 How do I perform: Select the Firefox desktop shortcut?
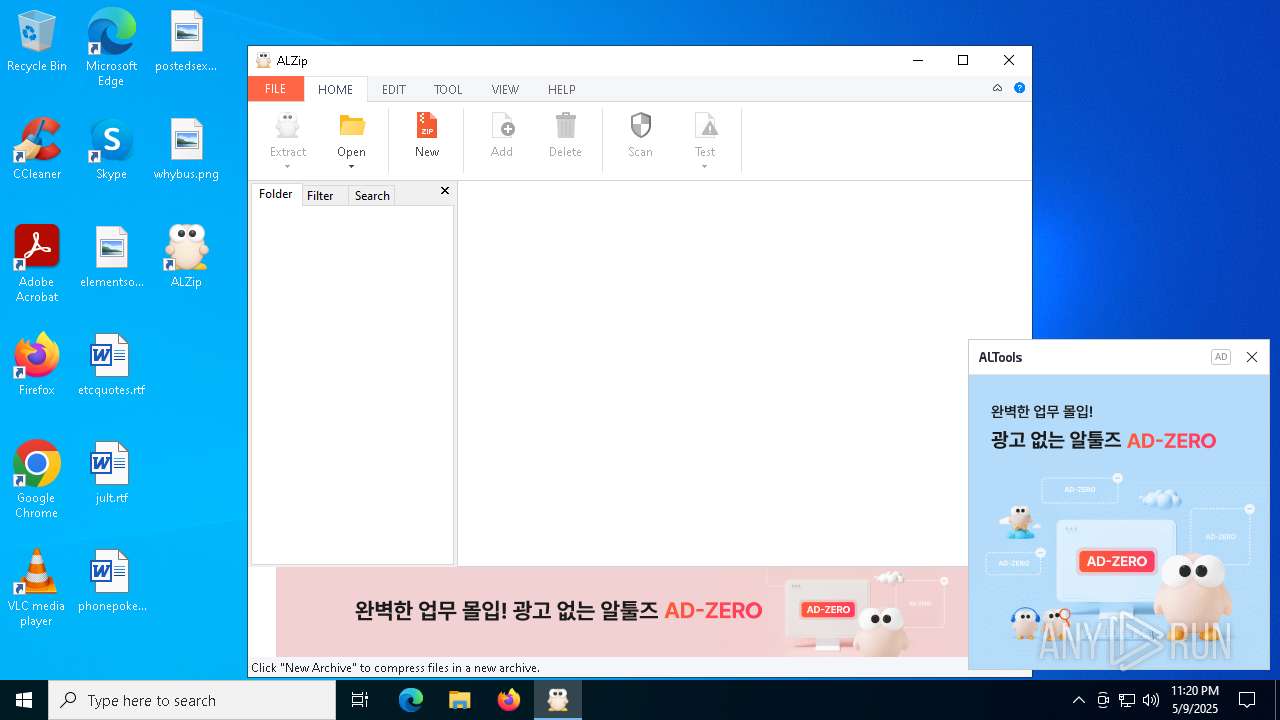click(37, 366)
